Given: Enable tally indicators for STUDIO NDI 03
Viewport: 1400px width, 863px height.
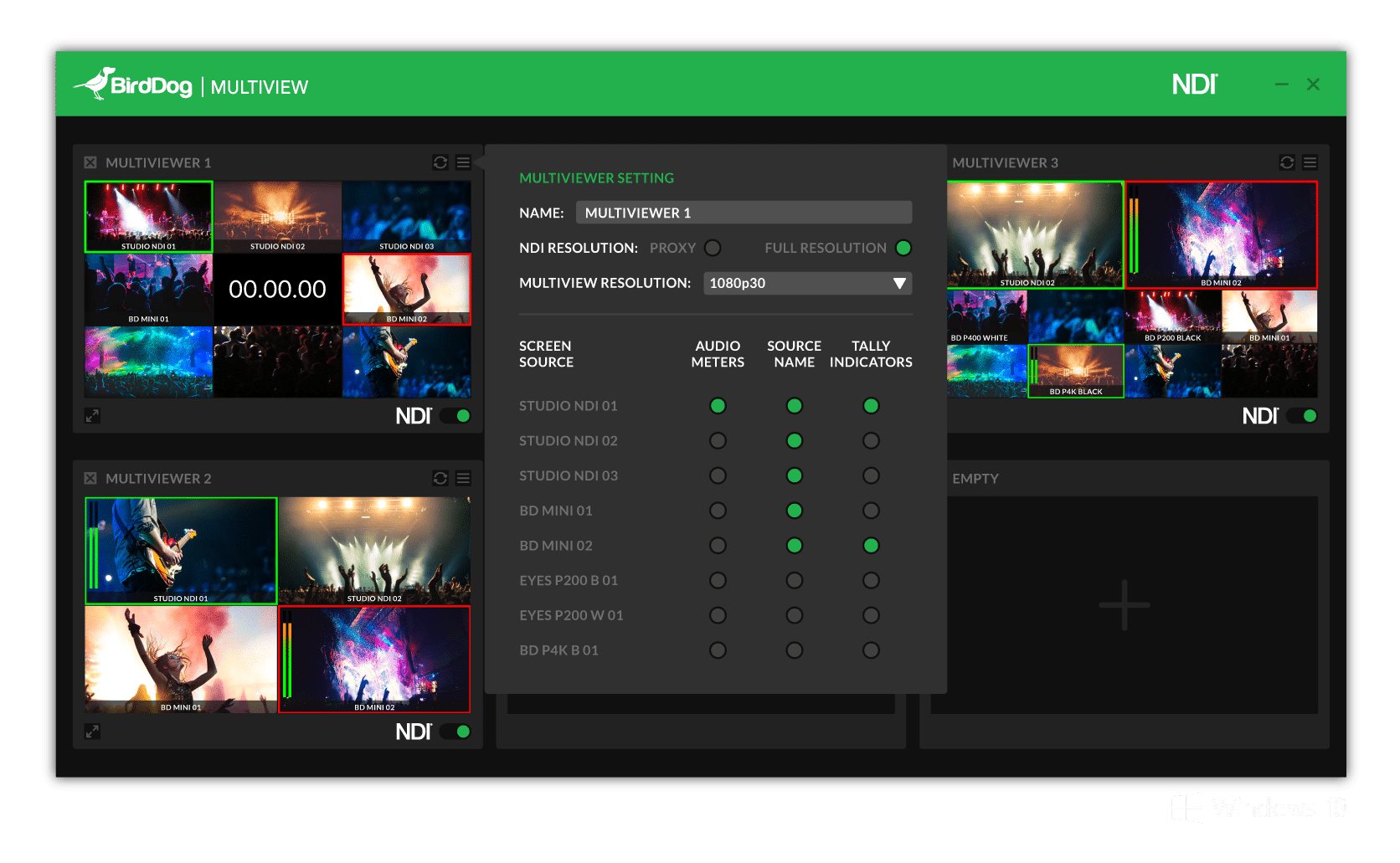Looking at the screenshot, I should click(871, 475).
